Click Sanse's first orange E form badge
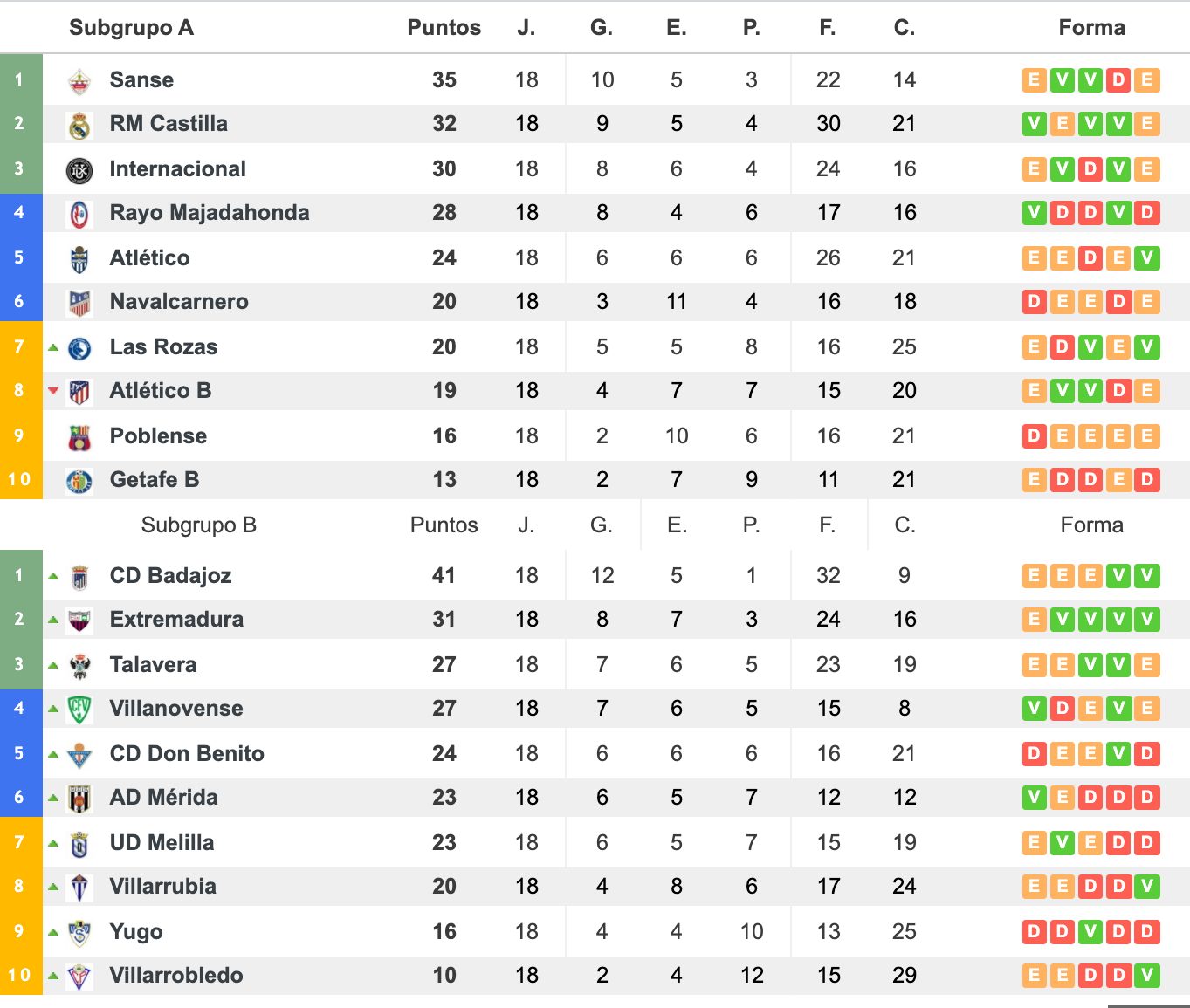Screen dimensions: 1190x1008 [1034, 80]
